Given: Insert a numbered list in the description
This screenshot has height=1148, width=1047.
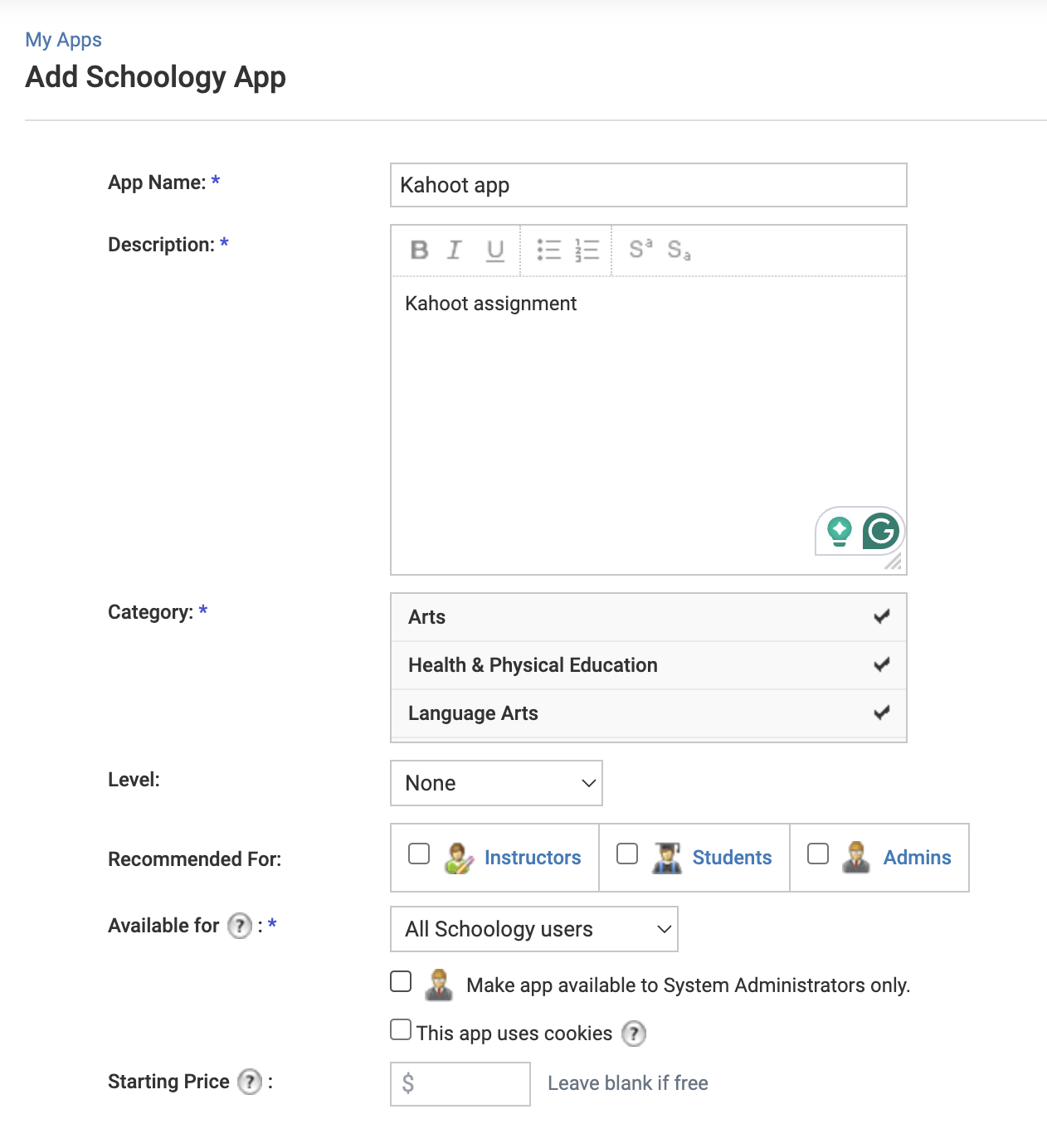Looking at the screenshot, I should pos(585,251).
